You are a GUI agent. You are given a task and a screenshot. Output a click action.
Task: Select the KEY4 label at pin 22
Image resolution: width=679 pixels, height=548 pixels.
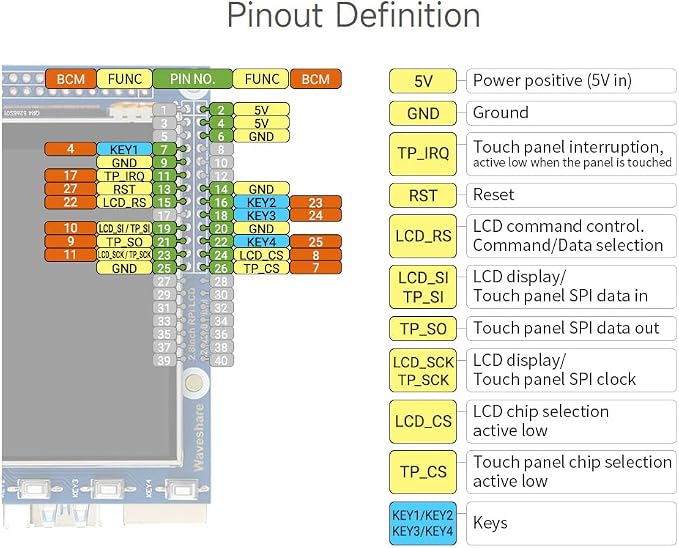[x=261, y=242]
